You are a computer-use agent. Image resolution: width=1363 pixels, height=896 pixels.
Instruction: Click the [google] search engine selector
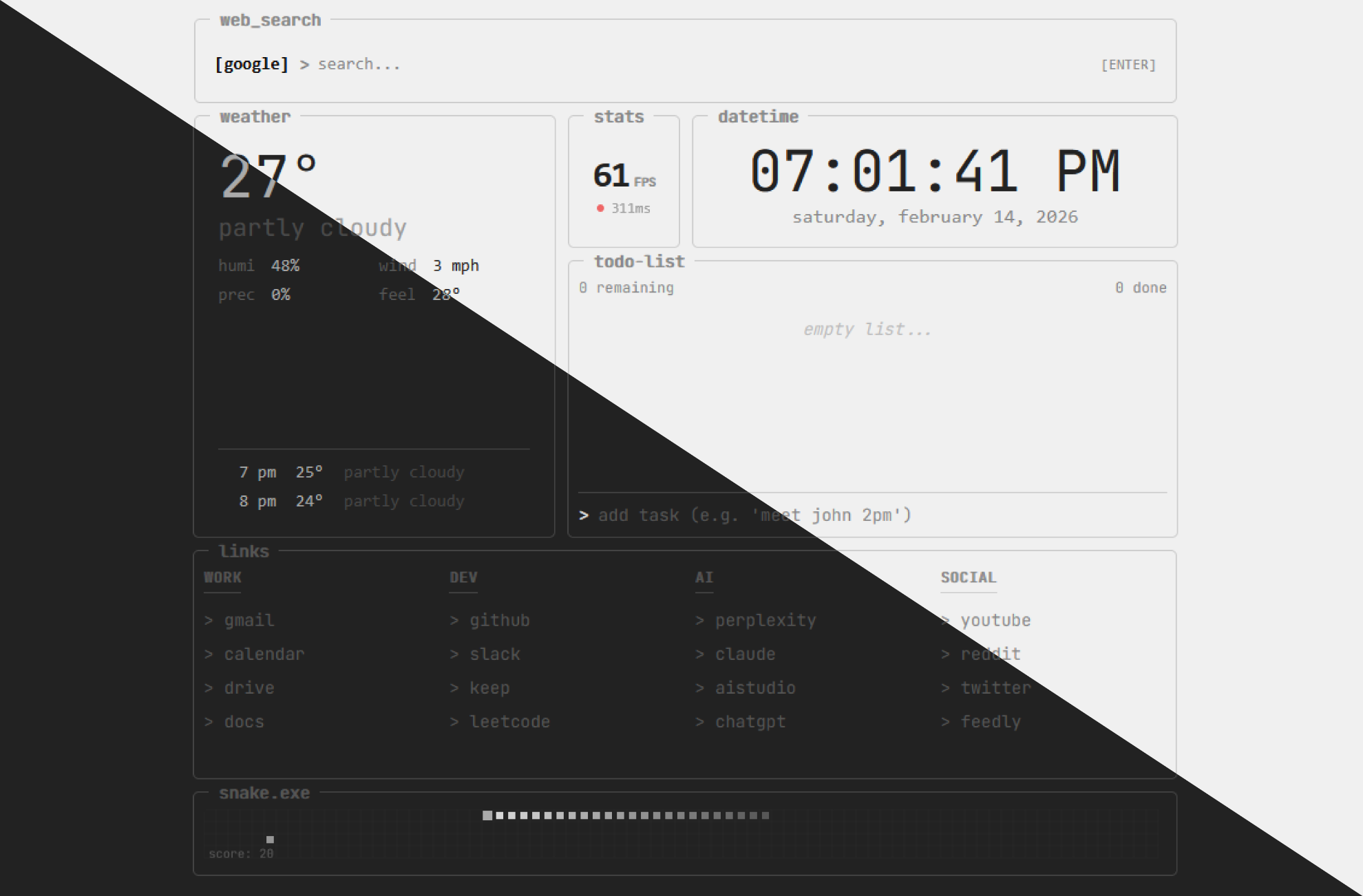(x=251, y=64)
